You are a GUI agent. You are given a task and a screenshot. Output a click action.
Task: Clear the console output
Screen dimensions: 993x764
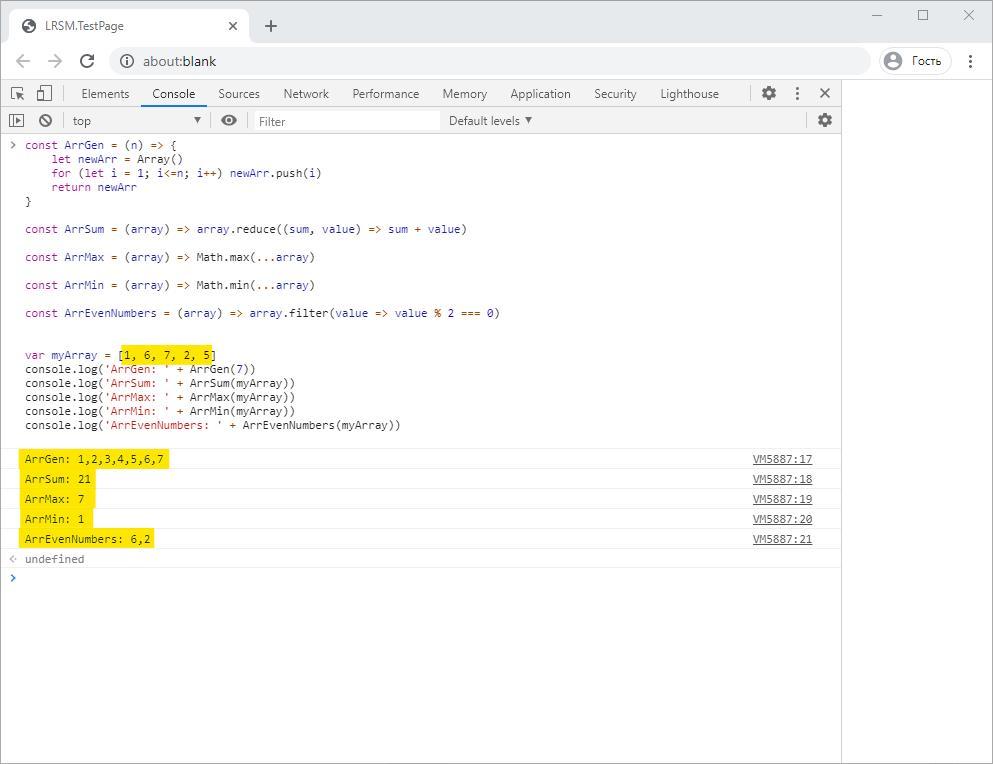coord(45,120)
